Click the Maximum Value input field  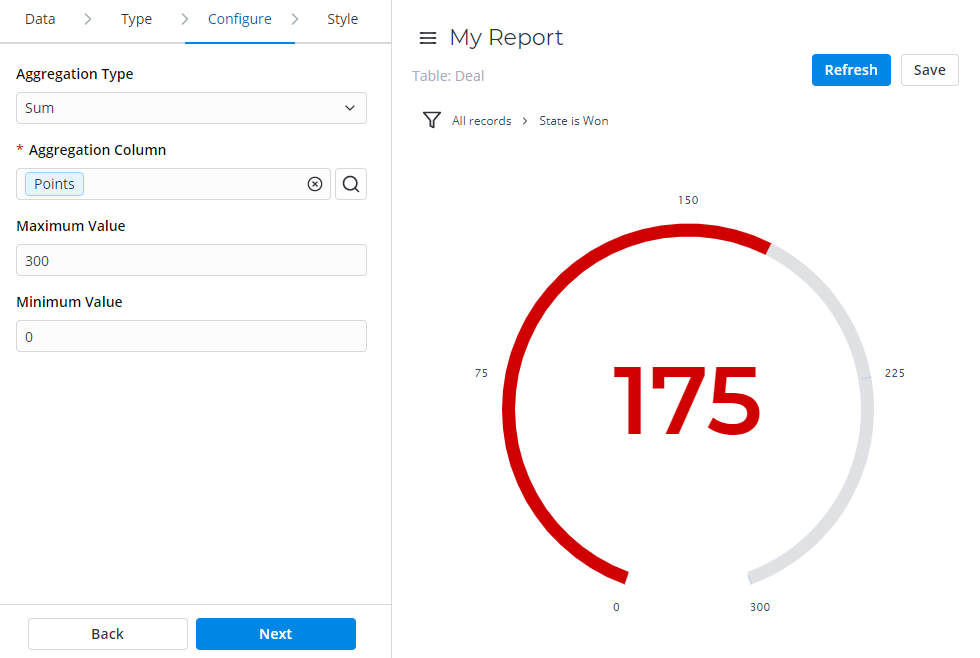[191, 260]
